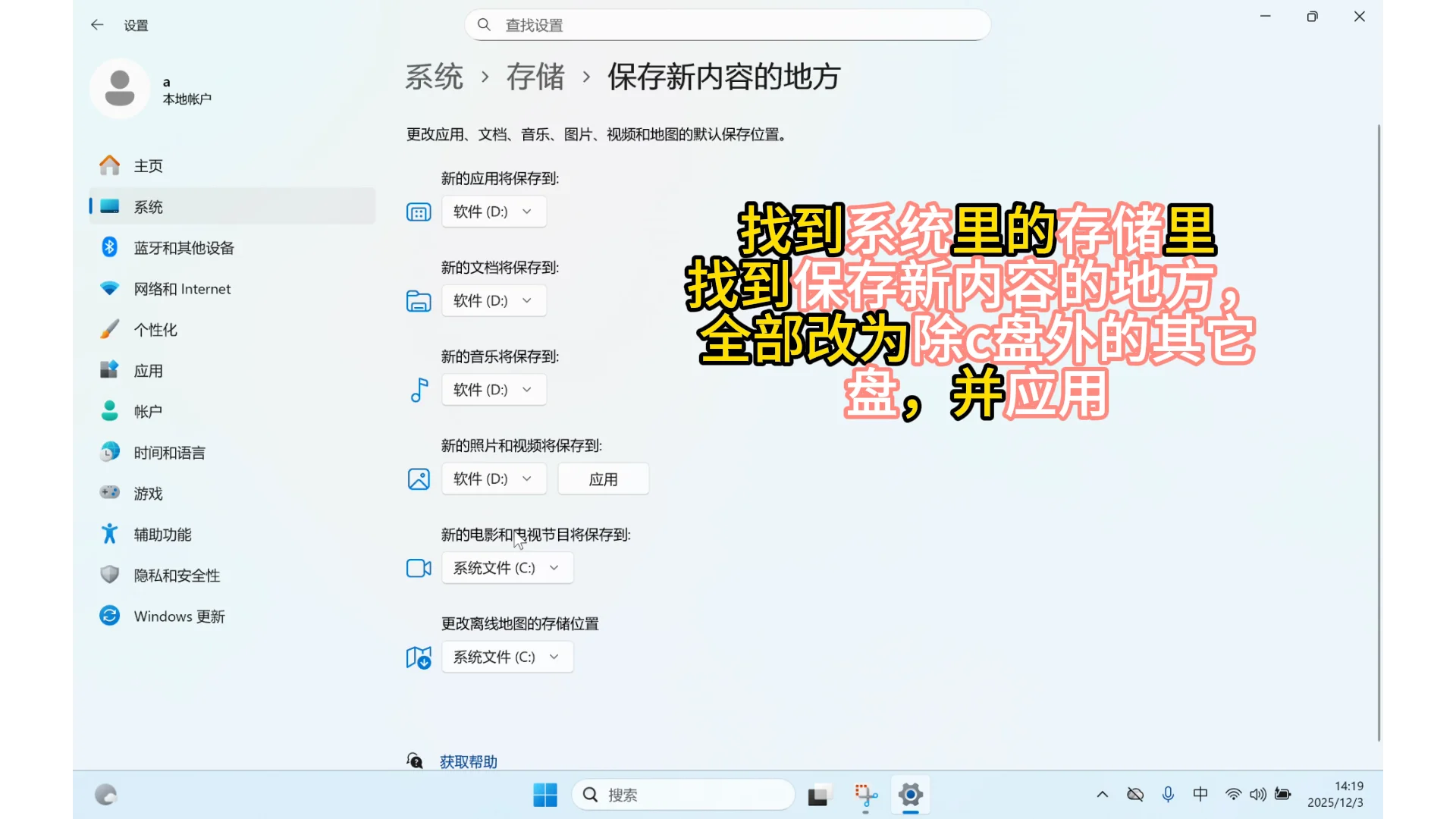Click the Wi-Fi icon in the system tray
This screenshot has width=1456, height=819.
(1233, 795)
